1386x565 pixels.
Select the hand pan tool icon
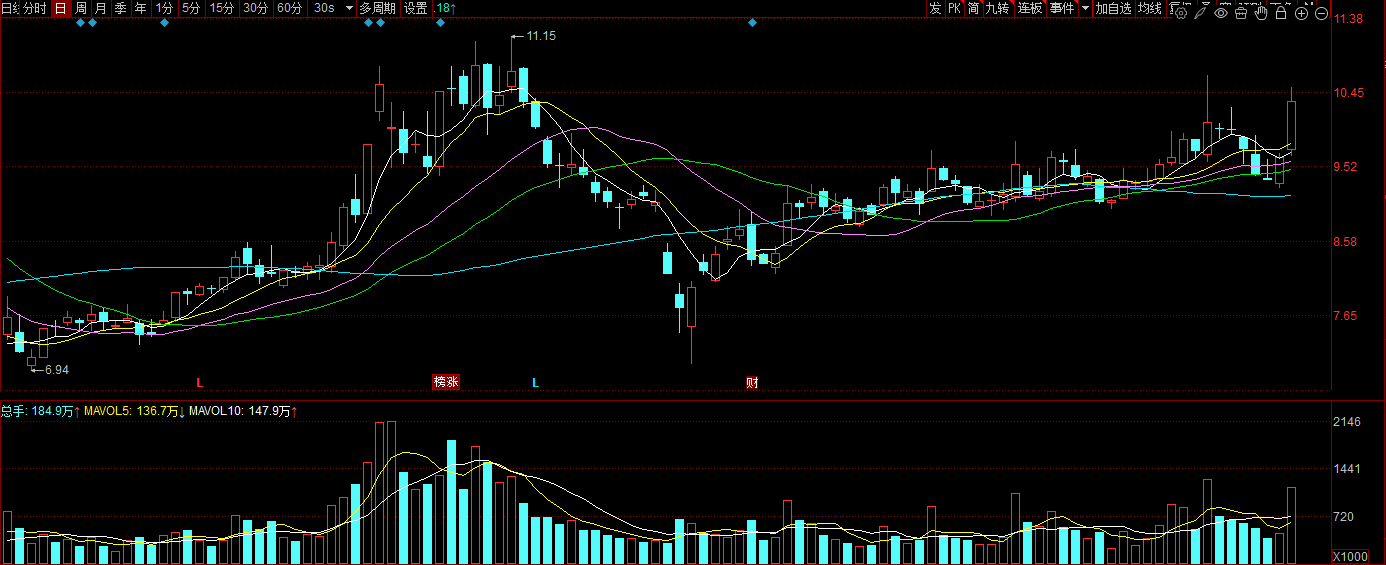click(x=1261, y=13)
